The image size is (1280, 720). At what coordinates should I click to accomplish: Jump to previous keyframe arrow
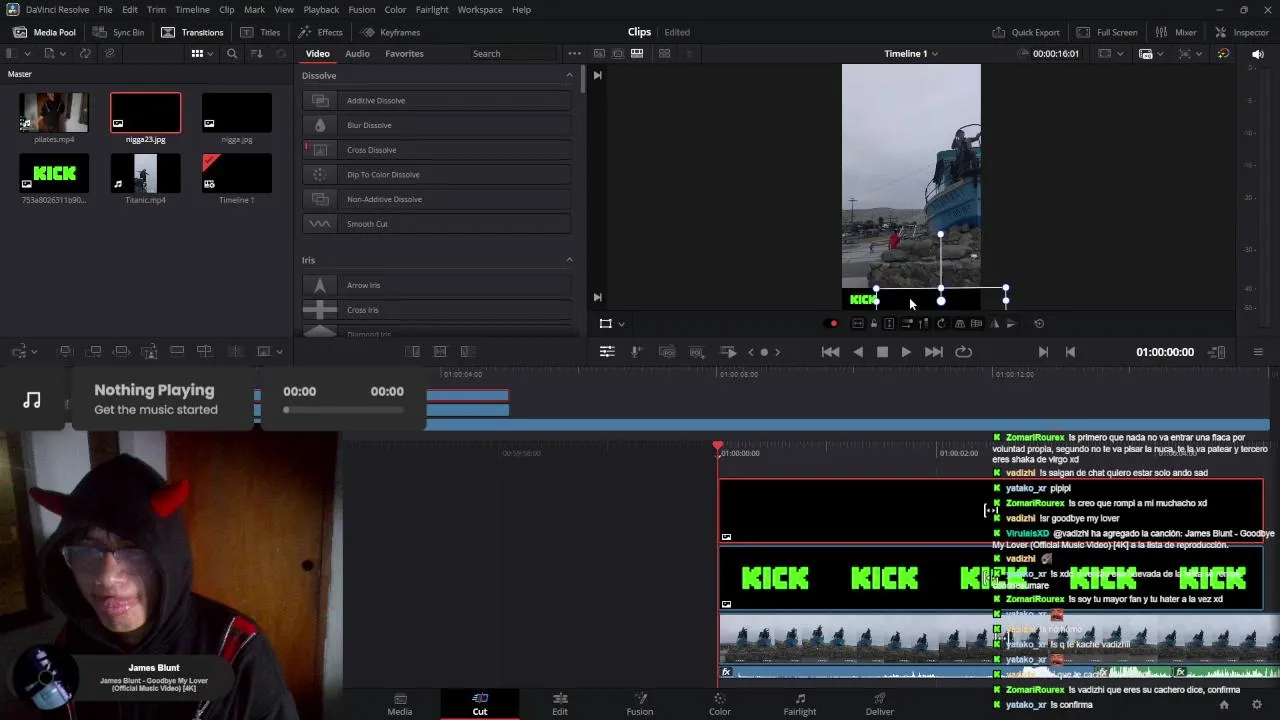751,352
